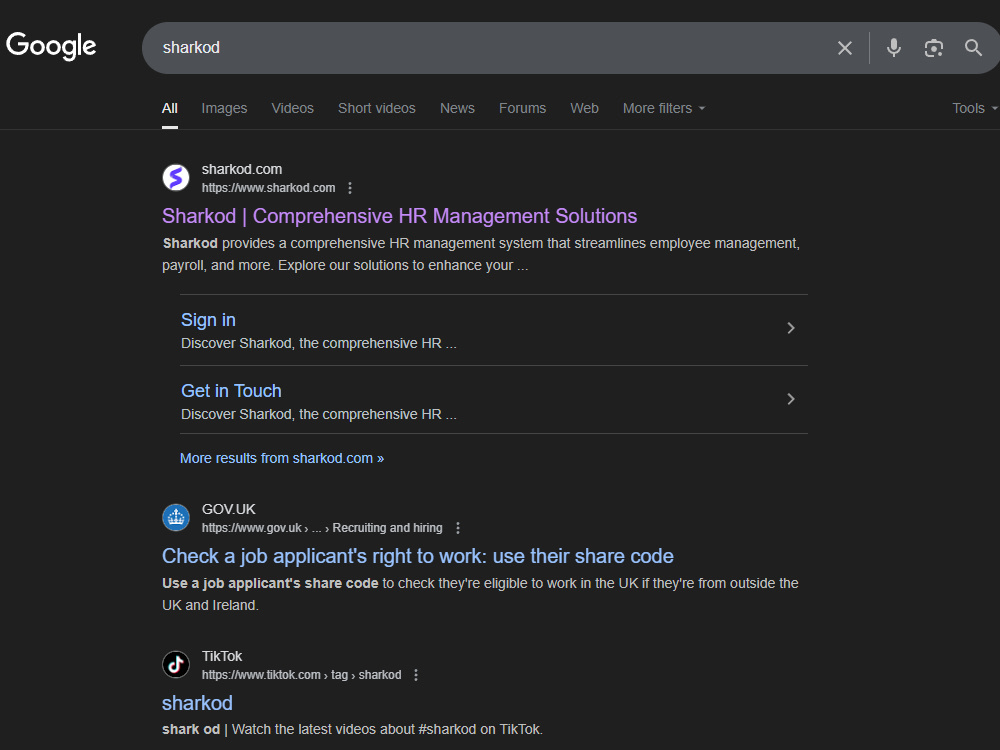Click the TikTok favicon
The width and height of the screenshot is (1000, 750).
[176, 664]
